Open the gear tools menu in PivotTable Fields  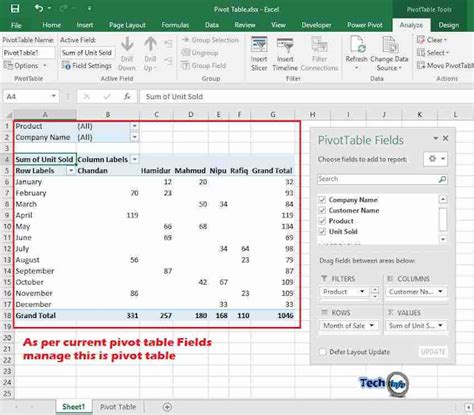tap(435, 159)
